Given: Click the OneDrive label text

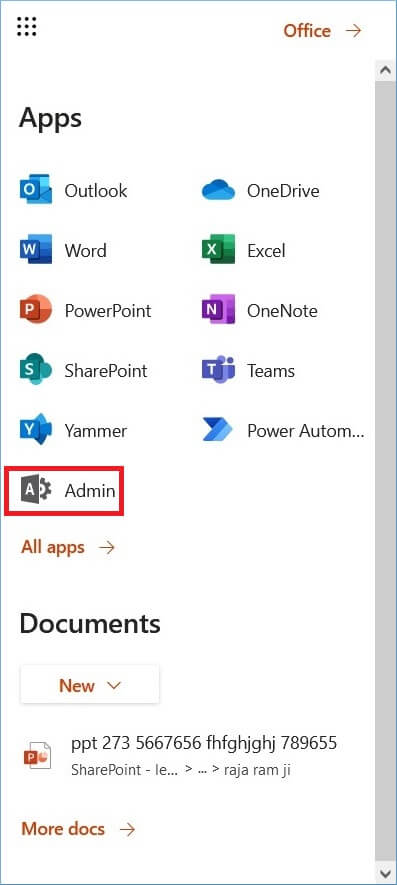Looking at the screenshot, I should 283,191.
